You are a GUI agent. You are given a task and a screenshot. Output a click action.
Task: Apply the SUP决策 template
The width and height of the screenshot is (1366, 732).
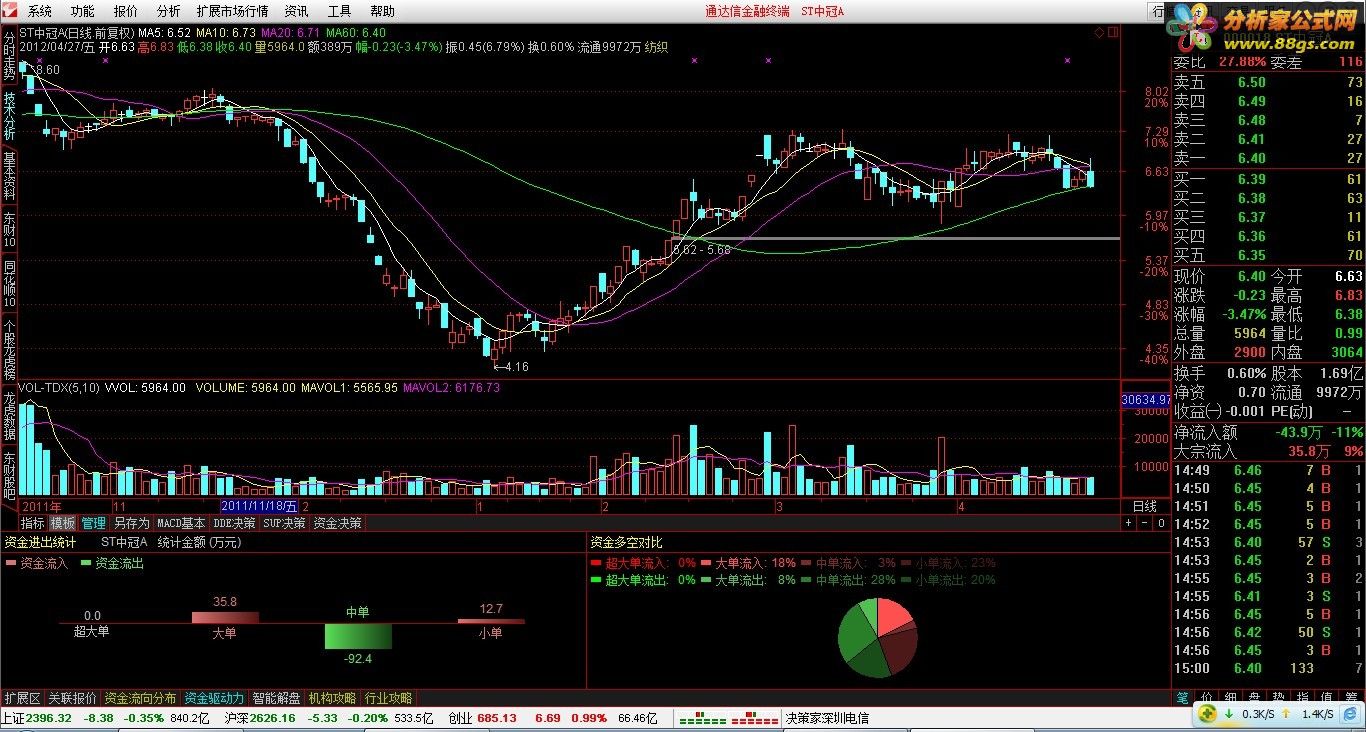284,523
